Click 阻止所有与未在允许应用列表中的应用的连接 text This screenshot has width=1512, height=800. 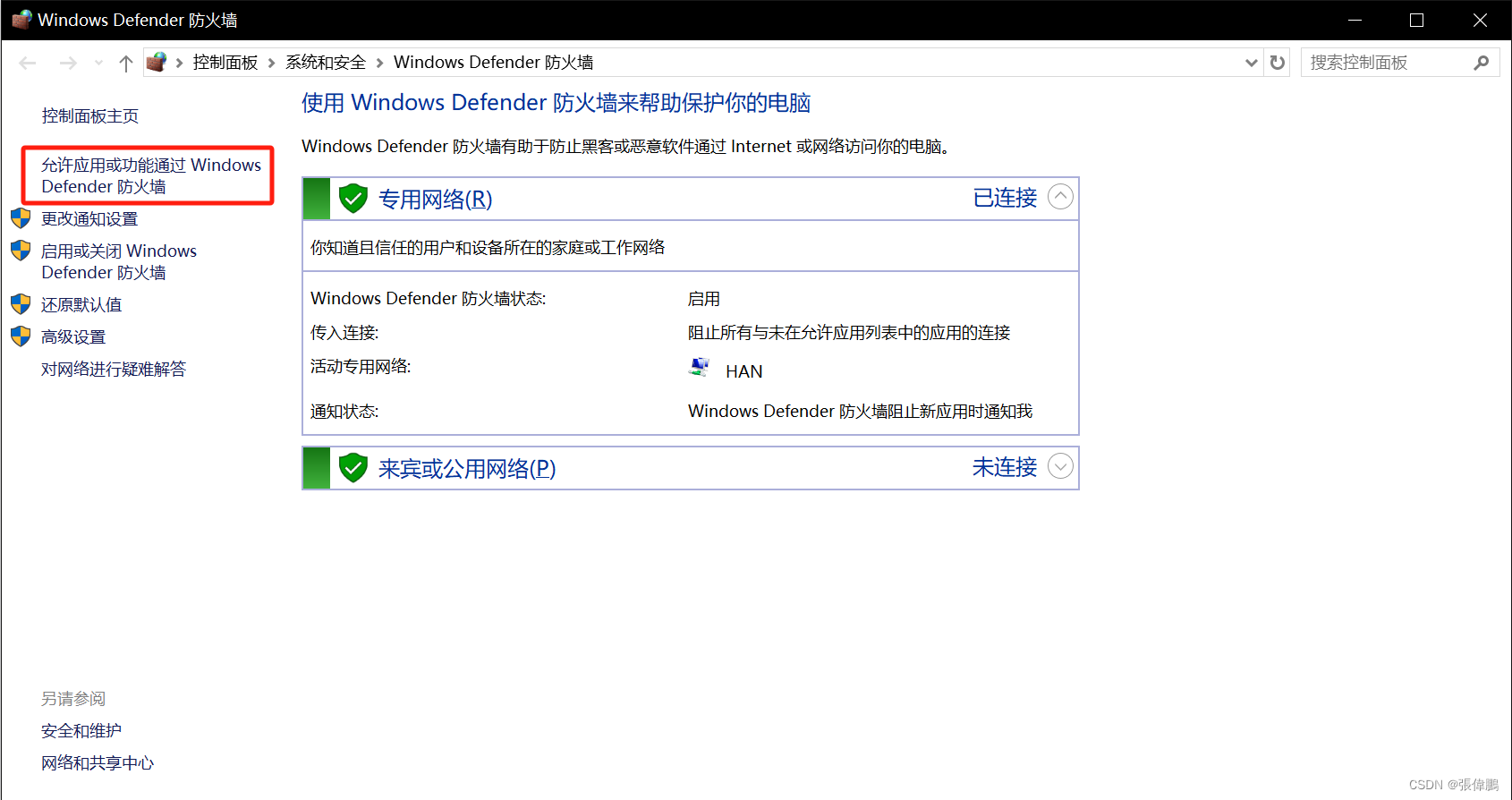click(x=849, y=333)
